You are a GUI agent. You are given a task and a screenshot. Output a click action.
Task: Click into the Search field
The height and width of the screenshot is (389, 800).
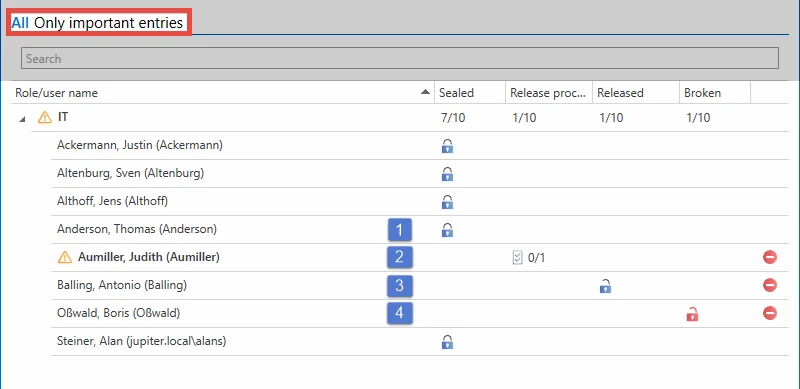click(x=400, y=58)
